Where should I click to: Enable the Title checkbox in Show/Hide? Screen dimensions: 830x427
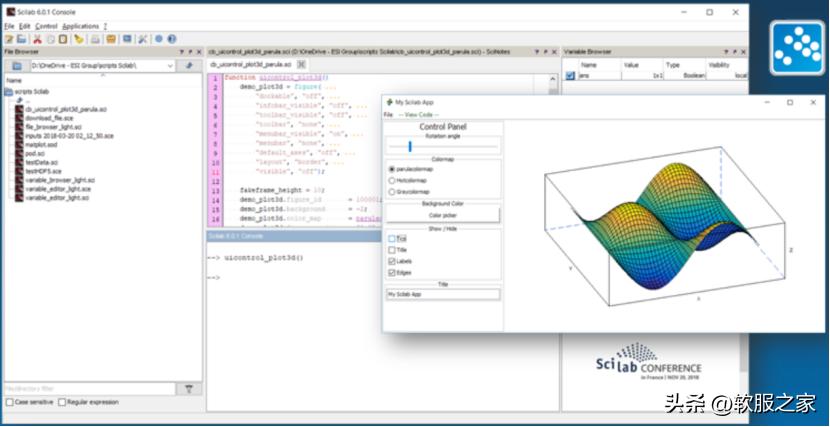click(392, 250)
